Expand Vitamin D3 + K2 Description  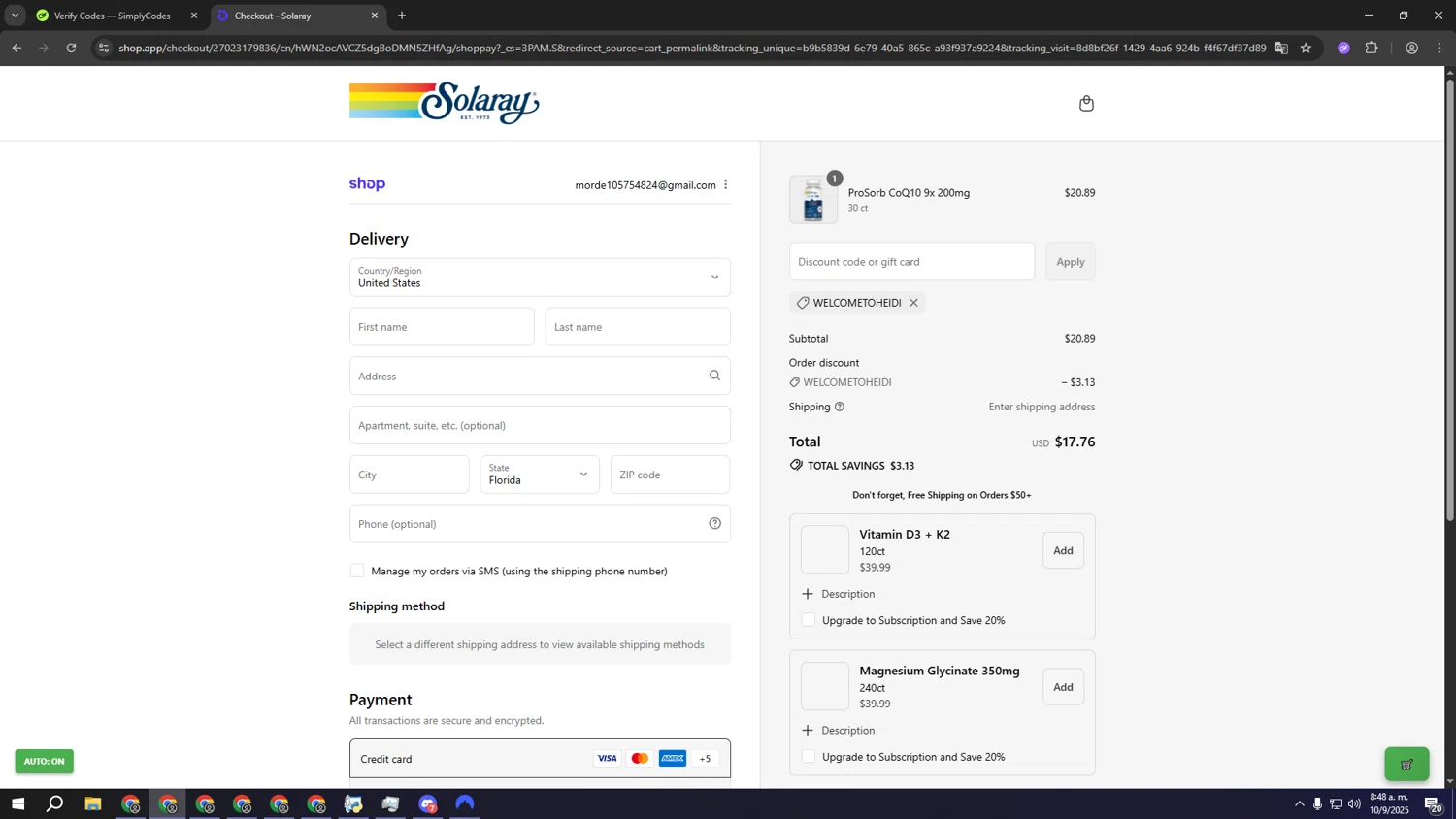pyautogui.click(x=839, y=594)
